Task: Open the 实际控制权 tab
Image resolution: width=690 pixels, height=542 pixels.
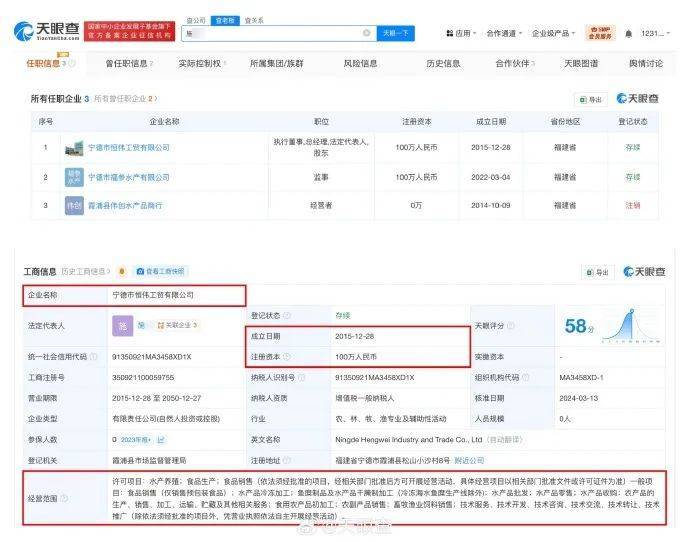Action: pos(202,64)
